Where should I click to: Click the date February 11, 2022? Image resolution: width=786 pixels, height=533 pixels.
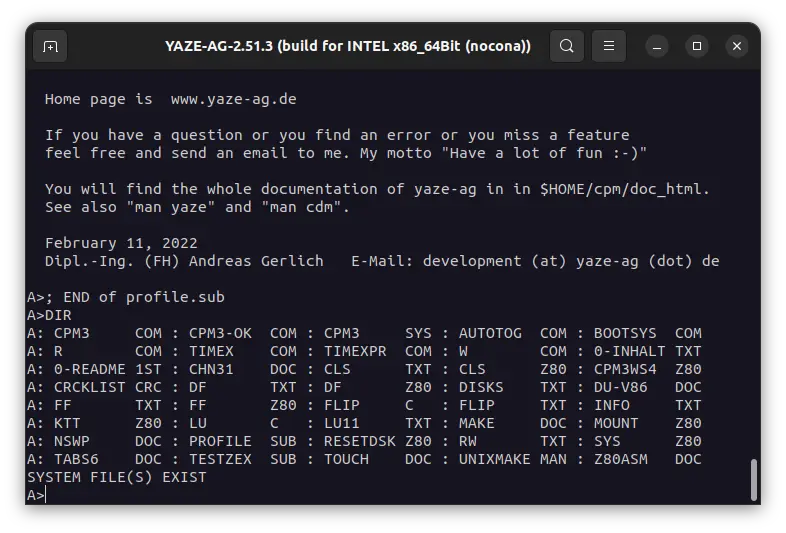tap(121, 243)
